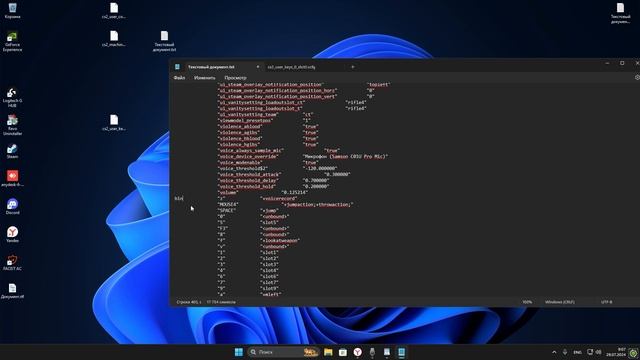
Task: Click the "slot1" binding value
Action: point(269,252)
